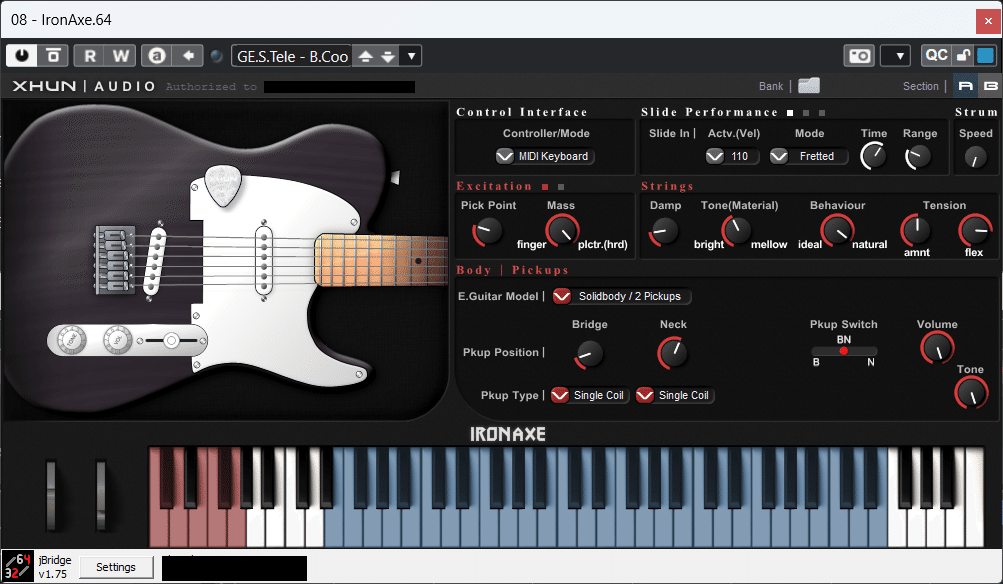Switch to Section B
The width and height of the screenshot is (1003, 584).
click(x=990, y=86)
